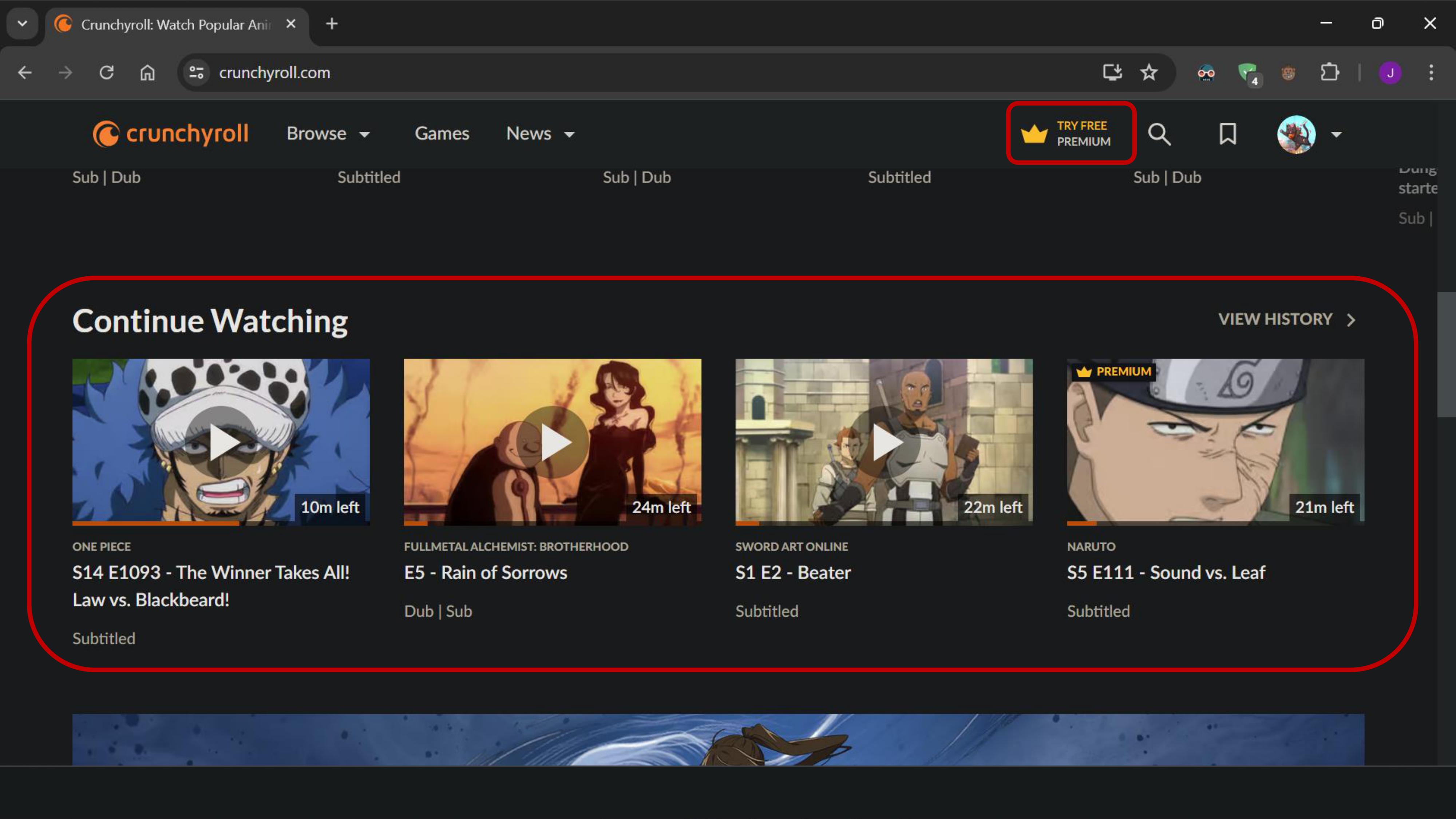Image resolution: width=1456 pixels, height=819 pixels.
Task: Expand the Browse dropdown menu
Action: click(x=328, y=134)
